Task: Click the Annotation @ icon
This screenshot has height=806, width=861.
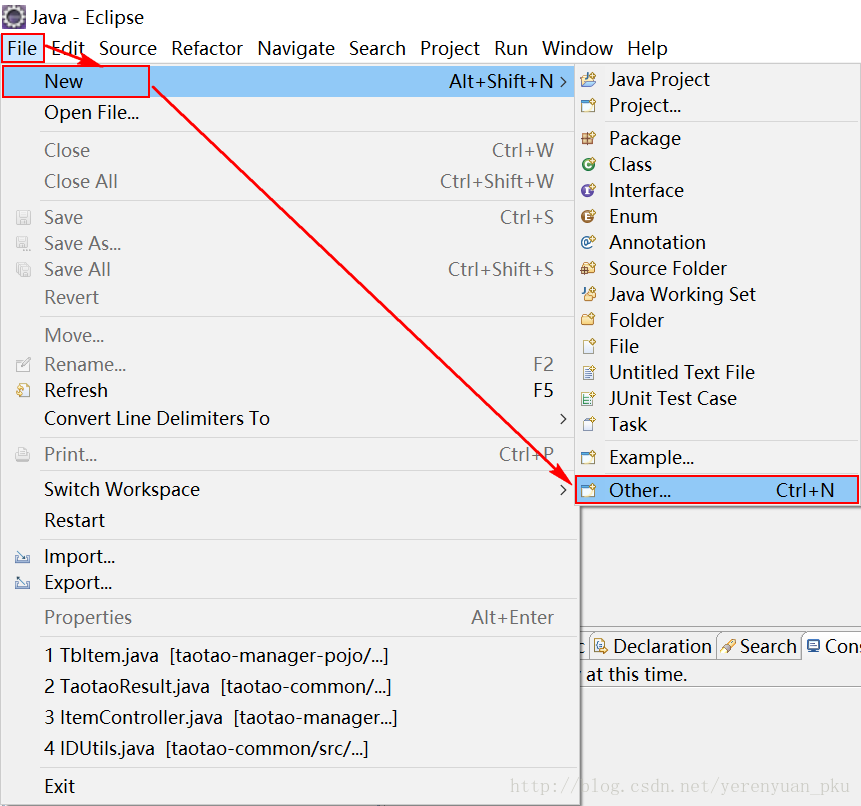Action: (x=589, y=242)
